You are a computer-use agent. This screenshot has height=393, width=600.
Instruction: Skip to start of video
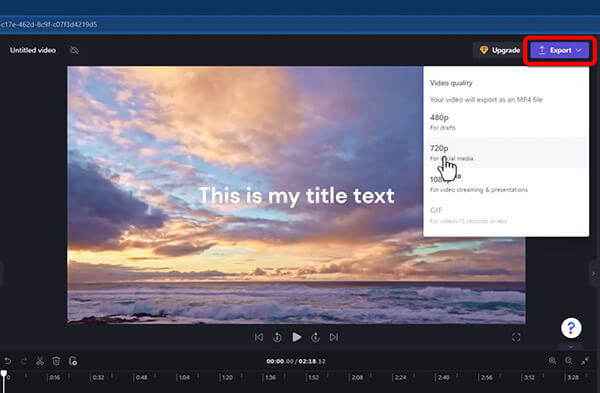point(259,337)
